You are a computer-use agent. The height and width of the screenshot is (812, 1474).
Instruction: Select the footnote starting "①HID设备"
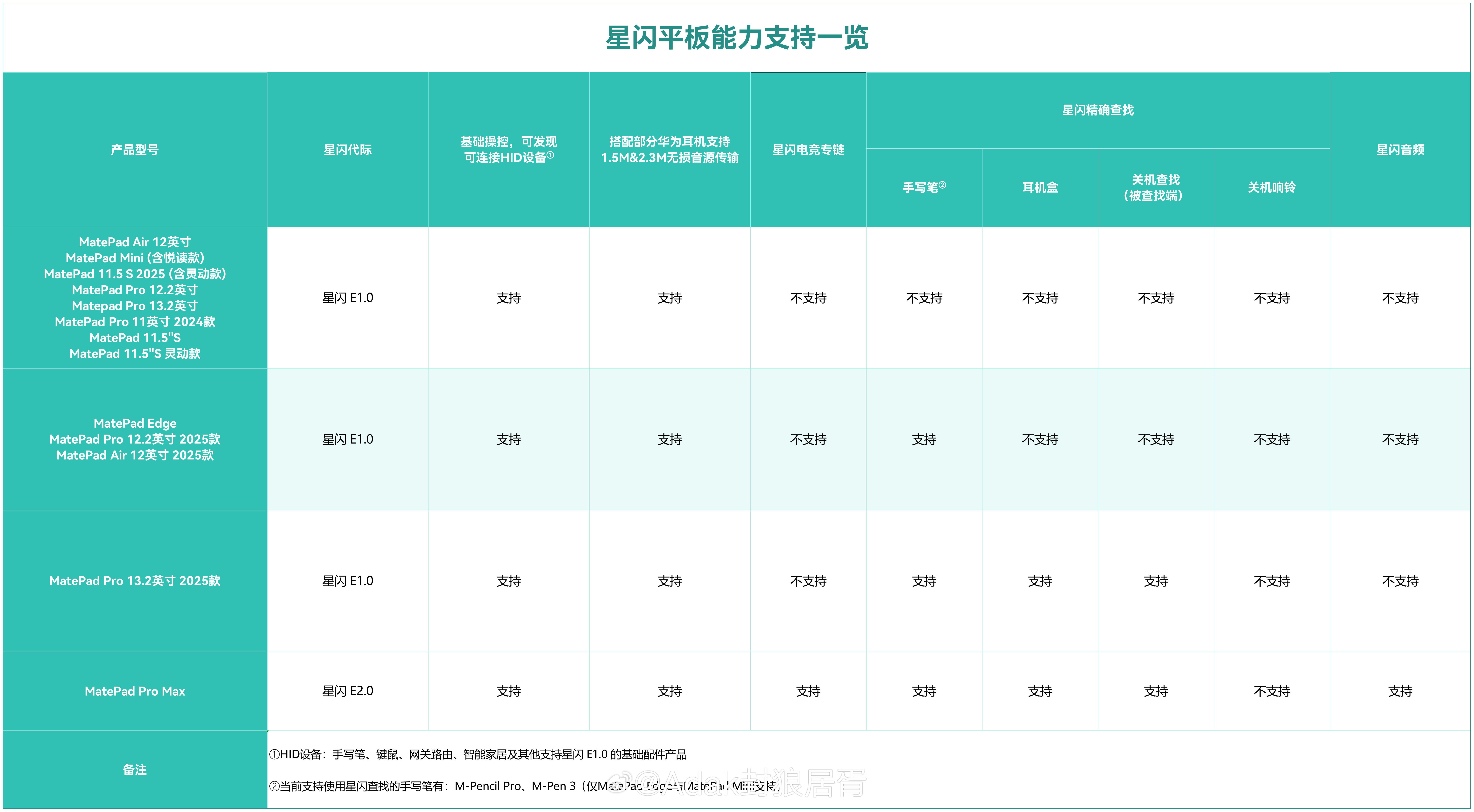[478, 755]
